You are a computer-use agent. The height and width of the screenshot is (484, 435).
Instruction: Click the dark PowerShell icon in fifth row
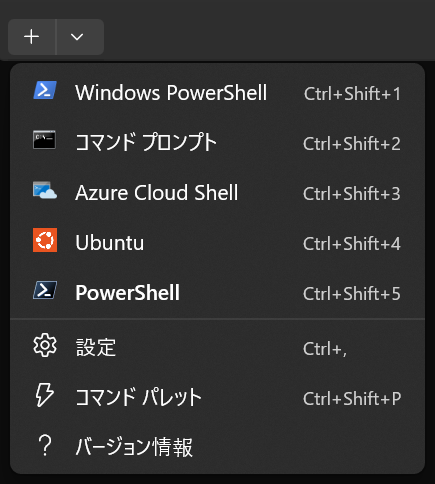point(45,290)
